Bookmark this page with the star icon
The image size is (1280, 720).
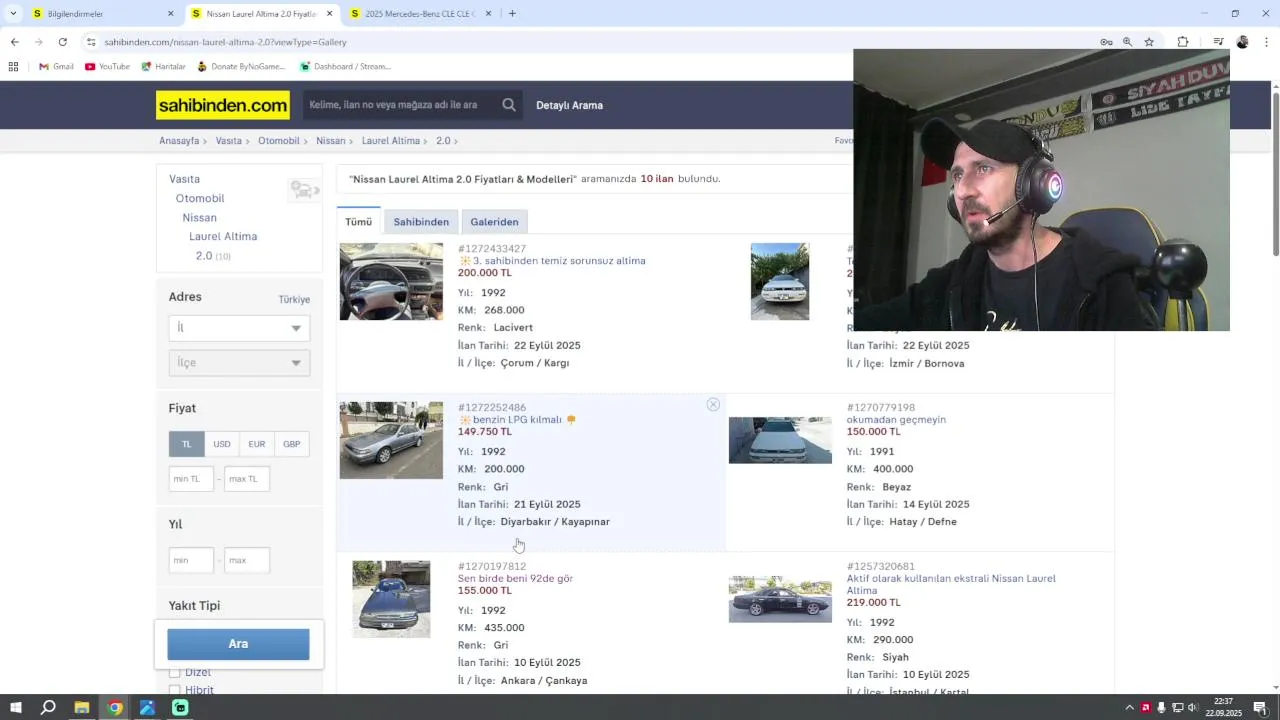click(1149, 42)
